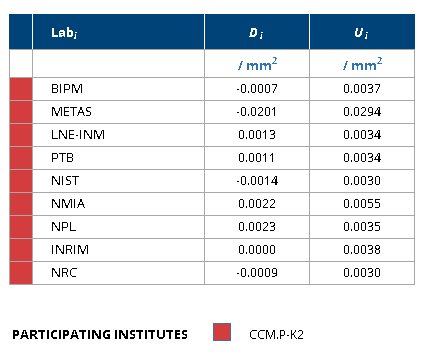
Task: Select the NPL lab name
Action: click(x=64, y=227)
